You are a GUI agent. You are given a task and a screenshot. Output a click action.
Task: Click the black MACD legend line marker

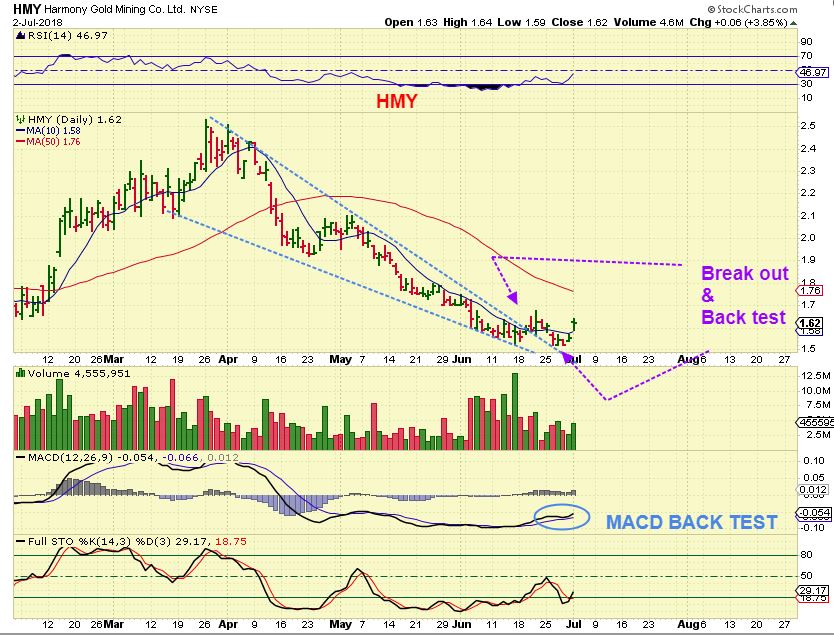[21, 457]
